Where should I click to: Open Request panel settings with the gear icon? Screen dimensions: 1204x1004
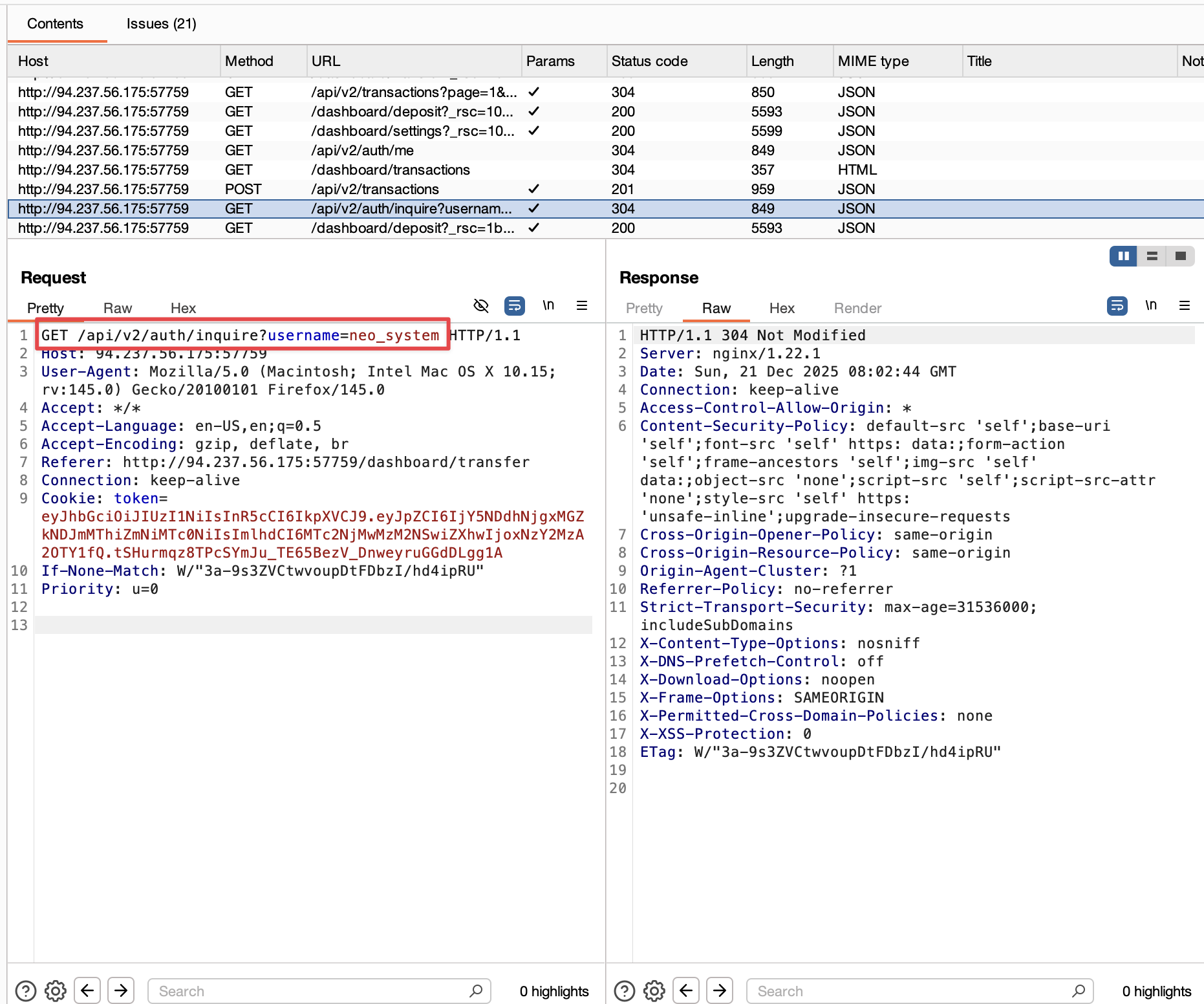tap(55, 990)
